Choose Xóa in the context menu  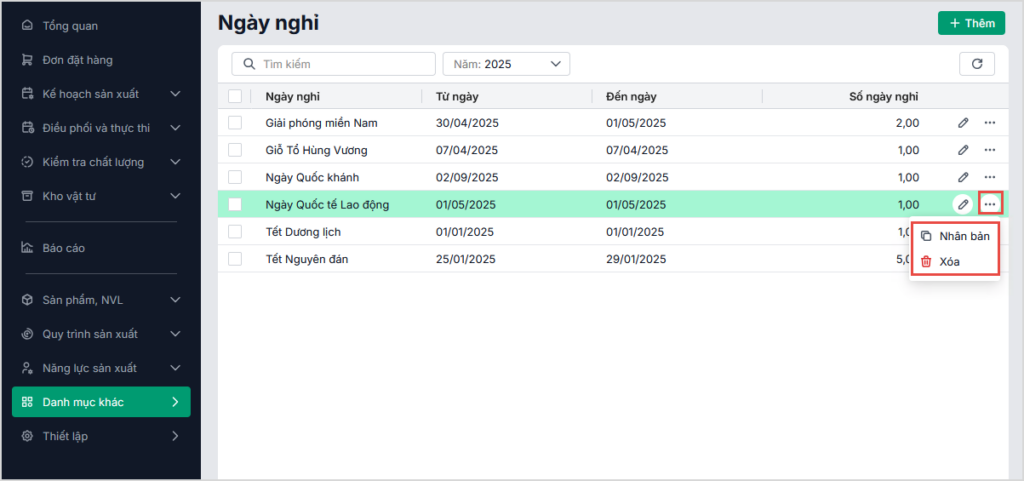click(x=949, y=261)
